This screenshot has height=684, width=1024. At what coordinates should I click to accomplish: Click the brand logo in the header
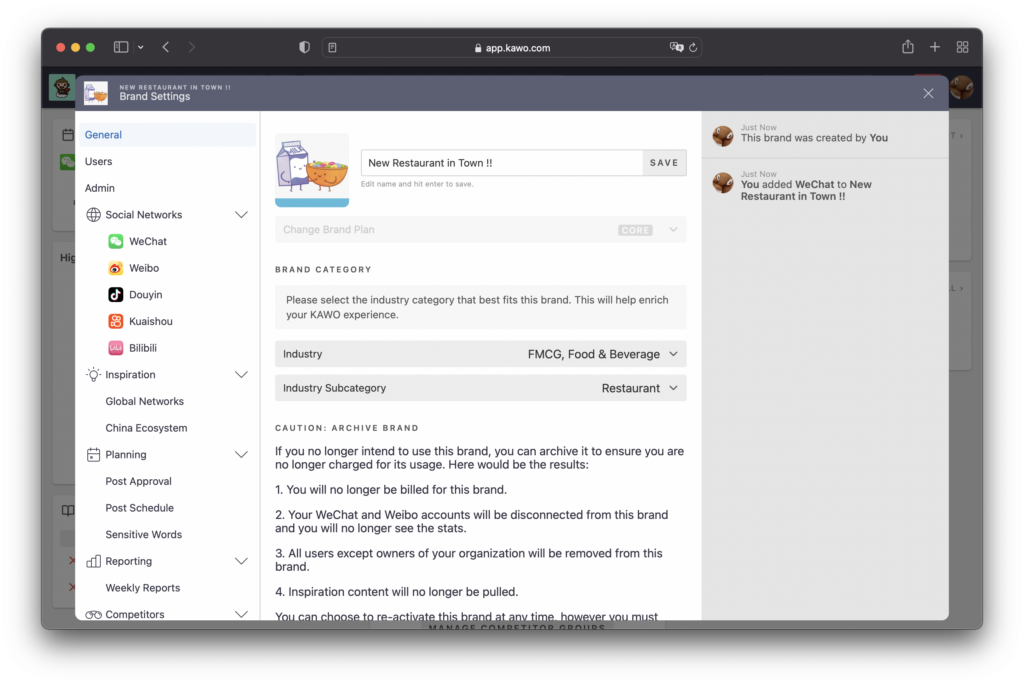[x=96, y=93]
